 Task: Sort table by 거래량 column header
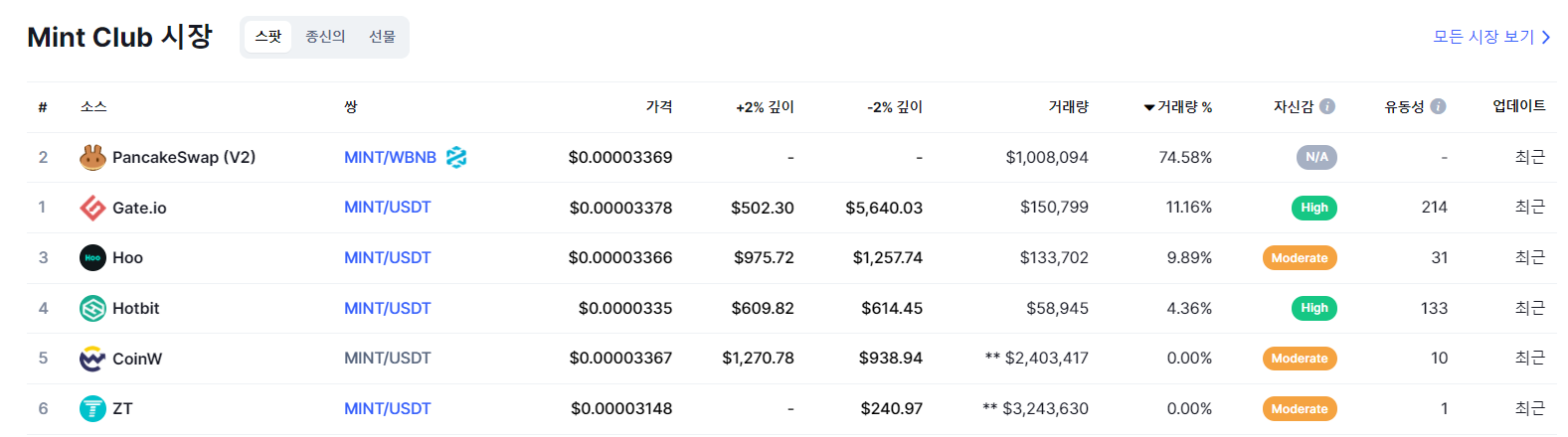[1069, 106]
